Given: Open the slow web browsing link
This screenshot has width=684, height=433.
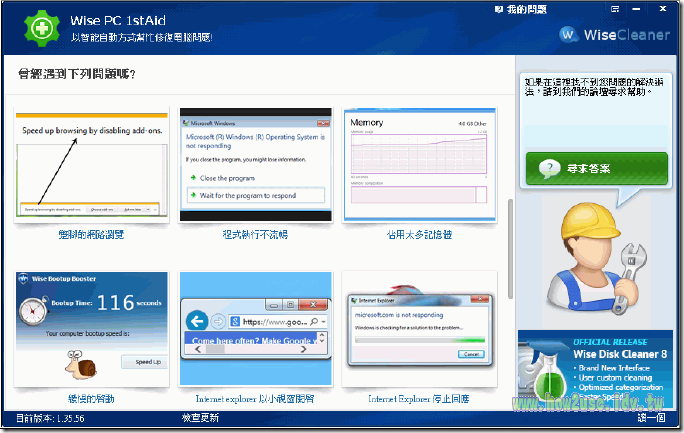Looking at the screenshot, I should (x=91, y=235).
